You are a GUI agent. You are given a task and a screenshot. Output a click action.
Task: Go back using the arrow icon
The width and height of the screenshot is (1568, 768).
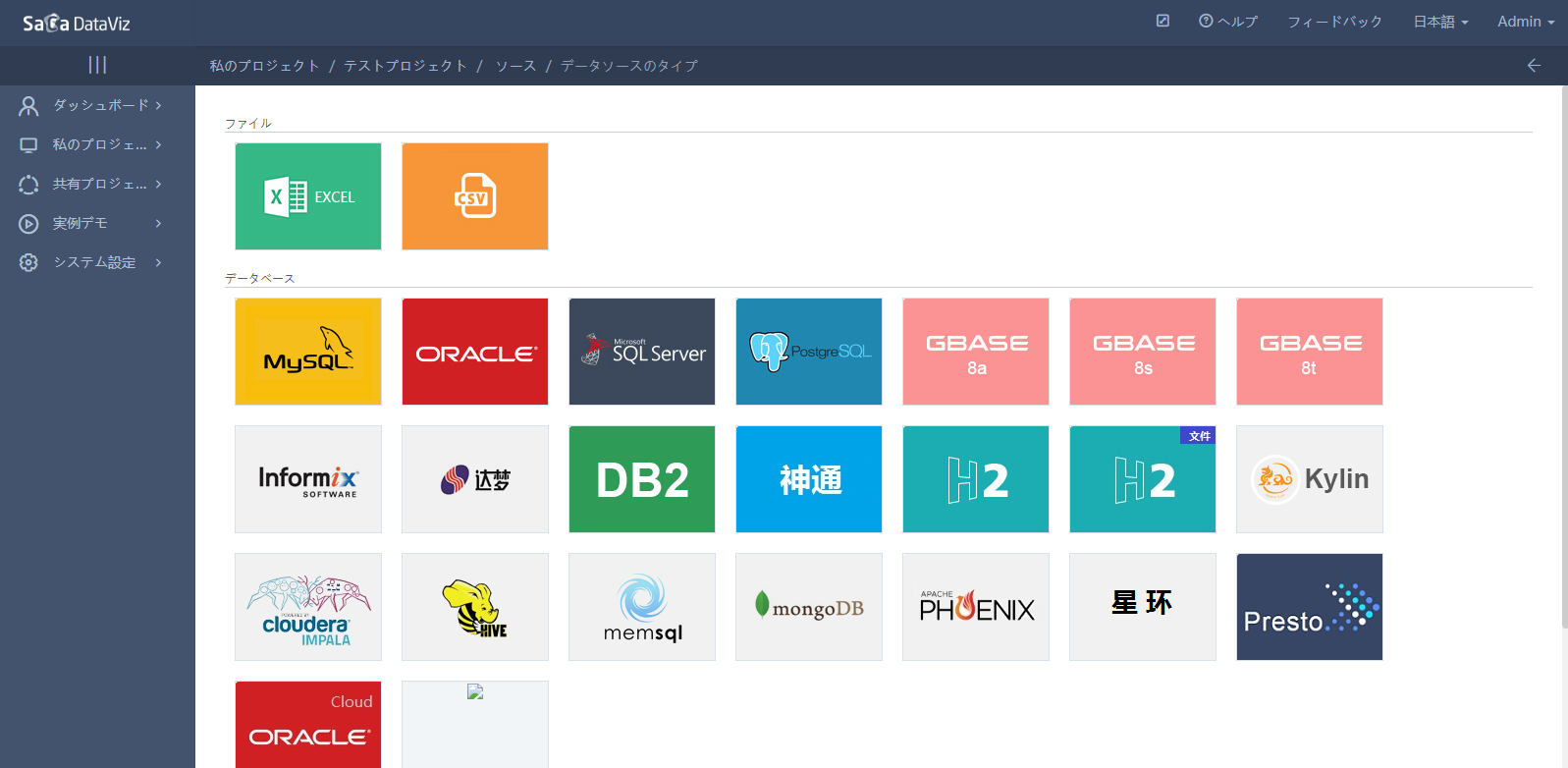click(x=1534, y=65)
